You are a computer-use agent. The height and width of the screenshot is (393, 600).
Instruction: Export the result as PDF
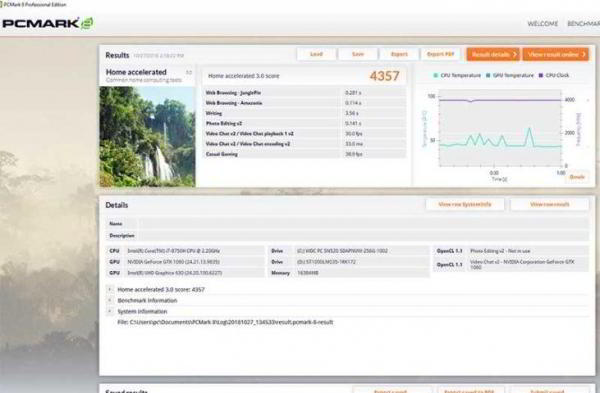[x=440, y=54]
